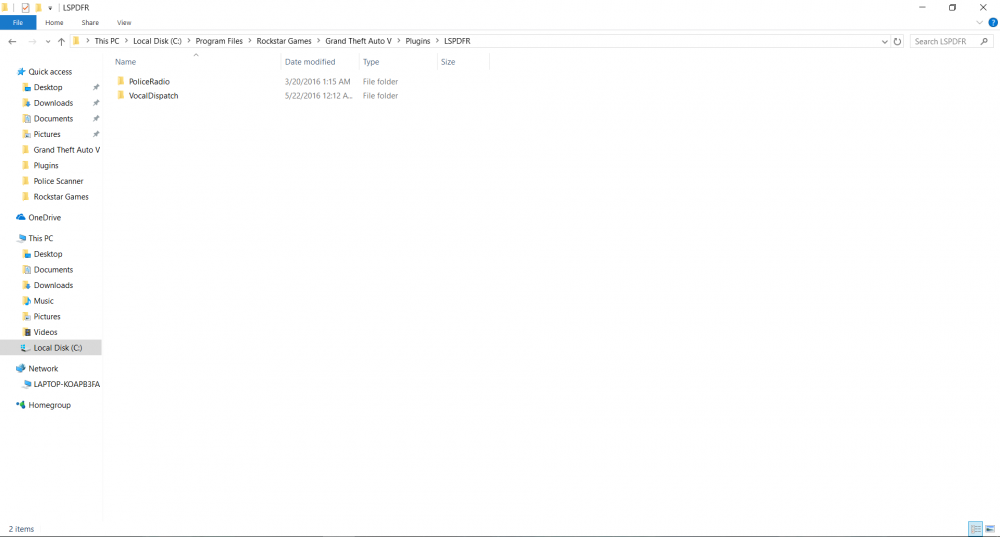1000x537 pixels.
Task: Click Local Disk (C:) breadcrumb
Action: [157, 41]
